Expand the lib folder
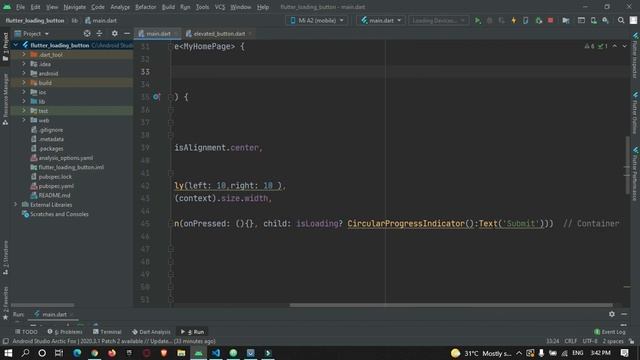 pyautogui.click(x=24, y=102)
